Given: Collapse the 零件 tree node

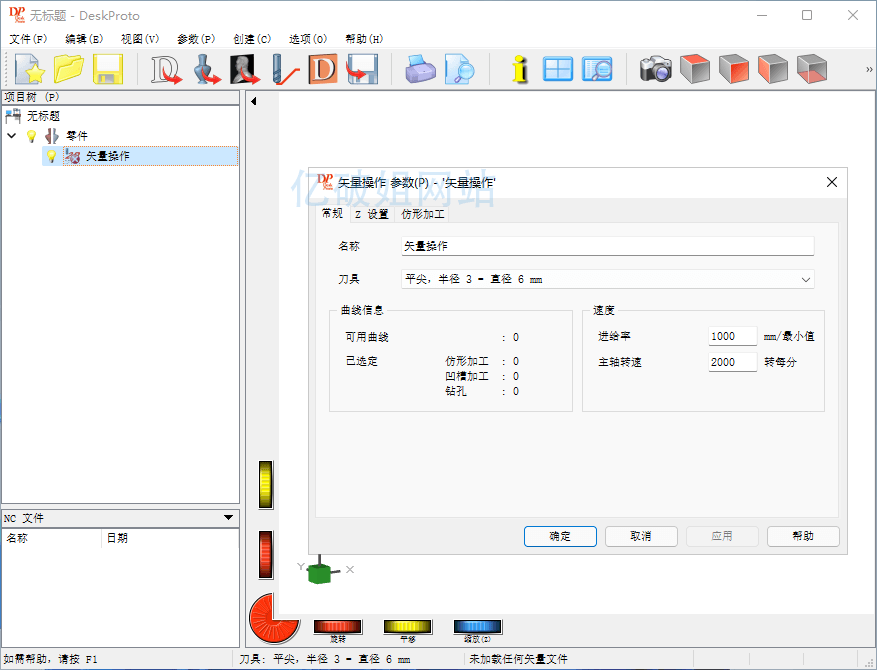Looking at the screenshot, I should (12, 136).
